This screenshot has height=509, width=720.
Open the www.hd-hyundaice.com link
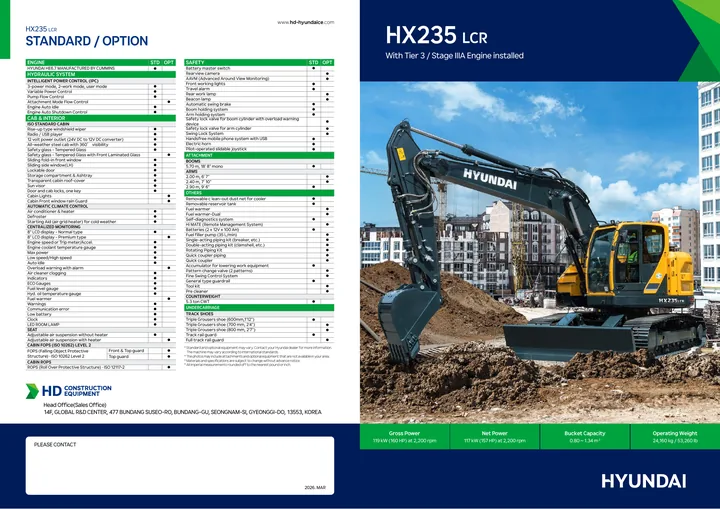coord(305,22)
